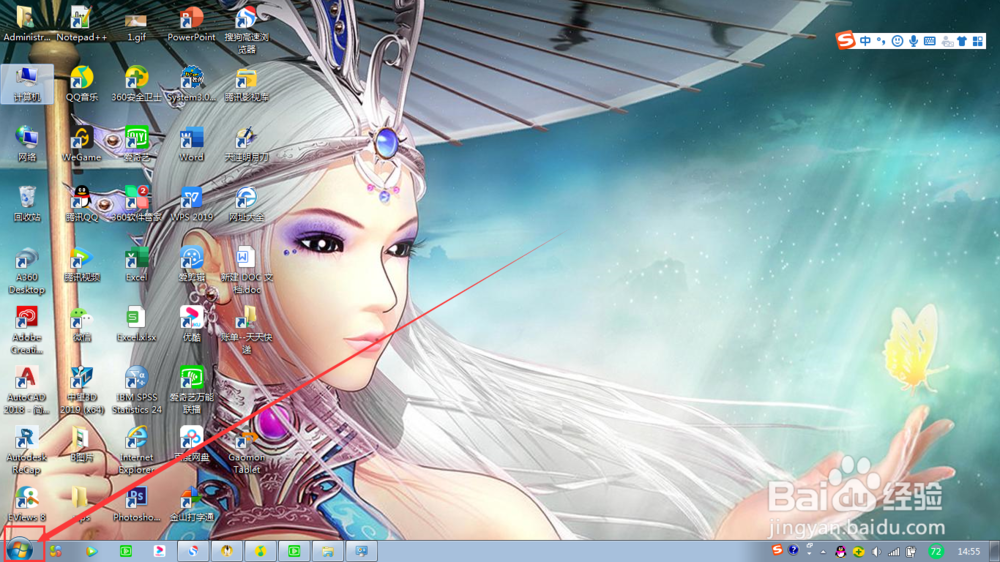Select the IBM SPSS Statistics 24 shortcut
1000x562 pixels.
tap(136, 390)
